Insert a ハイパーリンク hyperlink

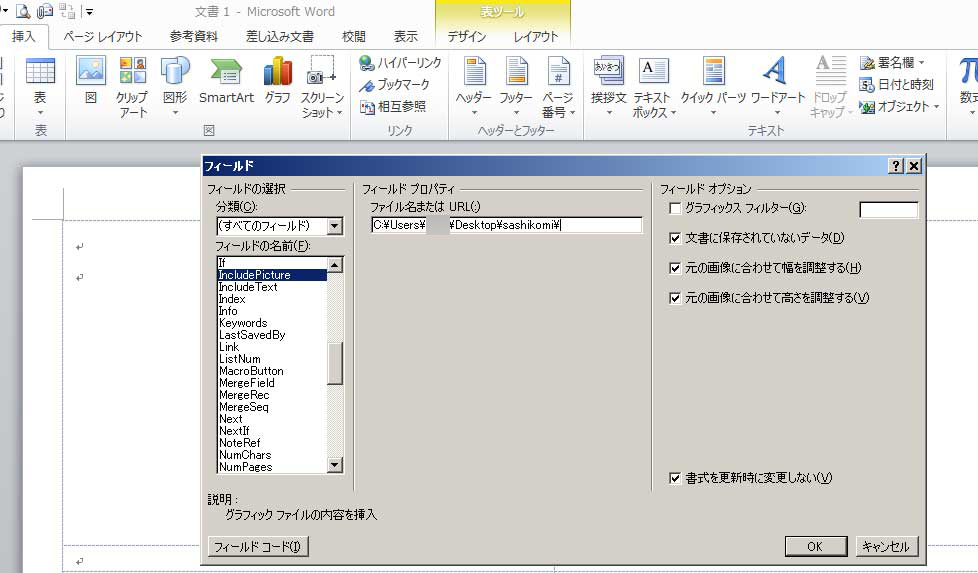400,63
